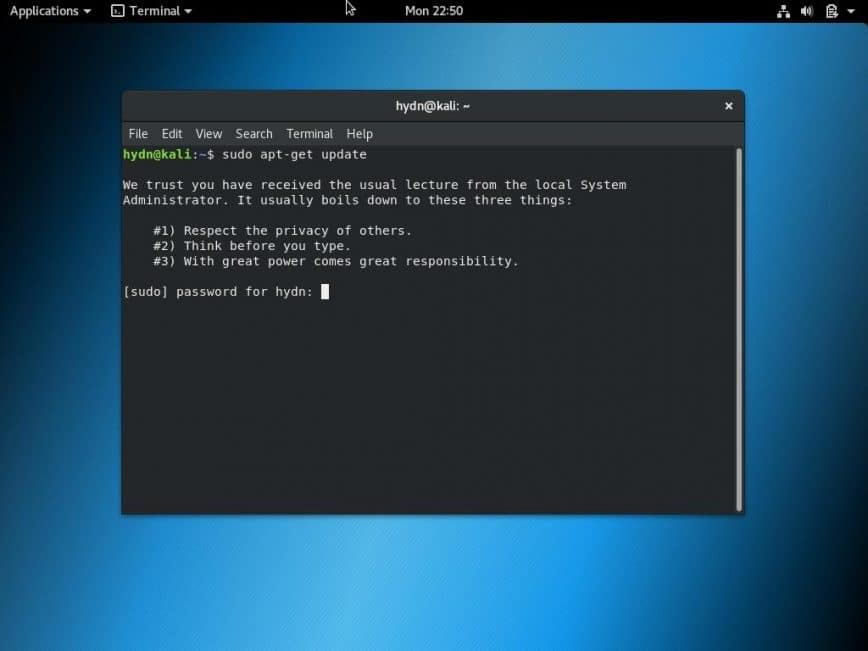This screenshot has width=868, height=651.
Task: Open the File menu
Action: [138, 134]
